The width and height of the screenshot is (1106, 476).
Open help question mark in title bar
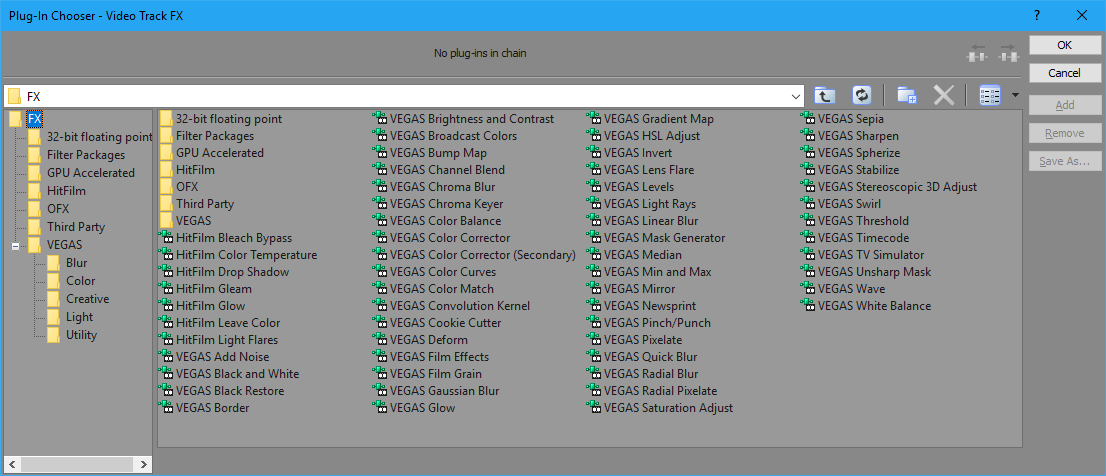(1036, 15)
